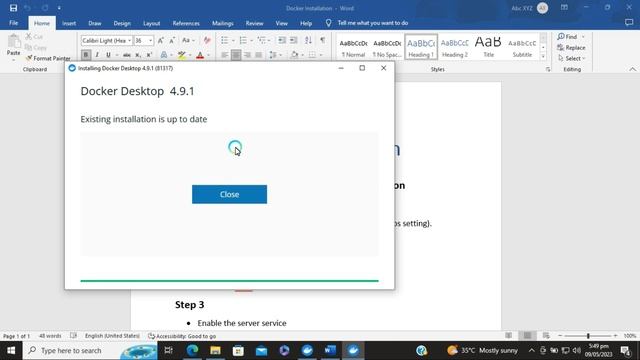640x360 pixels.
Task: Click Replace in the Editing group
Action: point(571,47)
